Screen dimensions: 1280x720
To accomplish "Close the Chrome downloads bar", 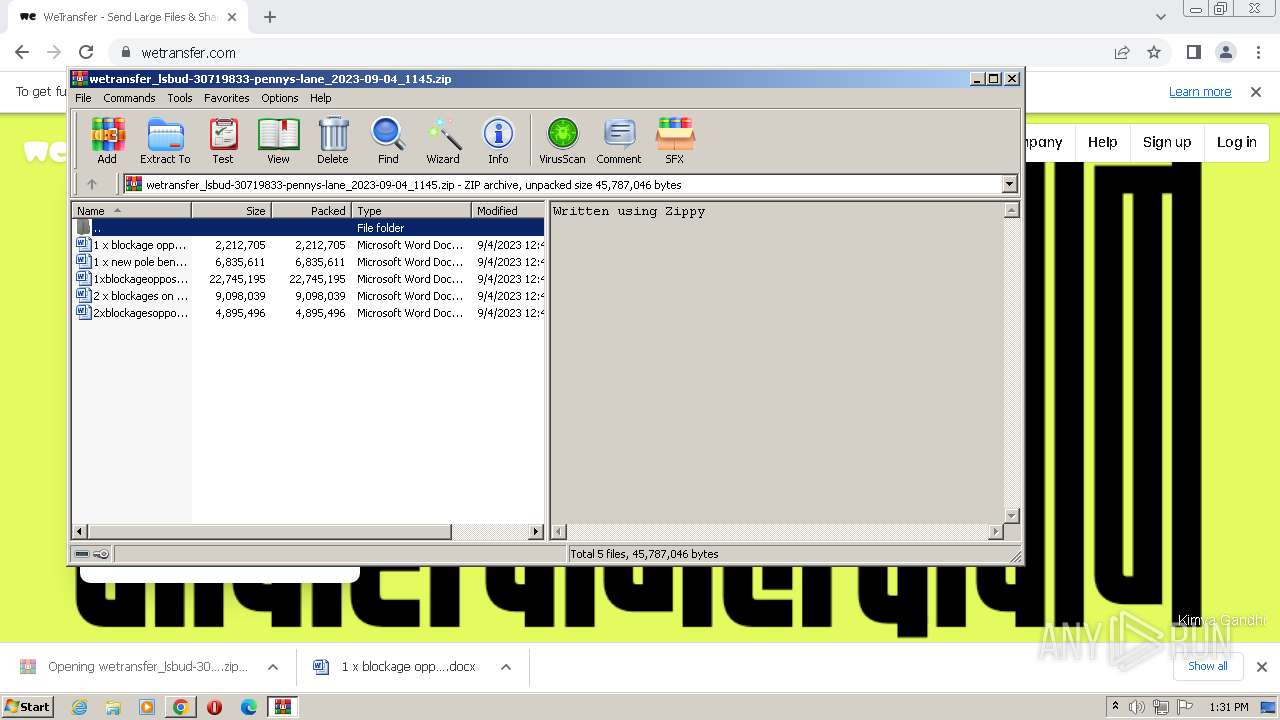I will click(x=1262, y=667).
